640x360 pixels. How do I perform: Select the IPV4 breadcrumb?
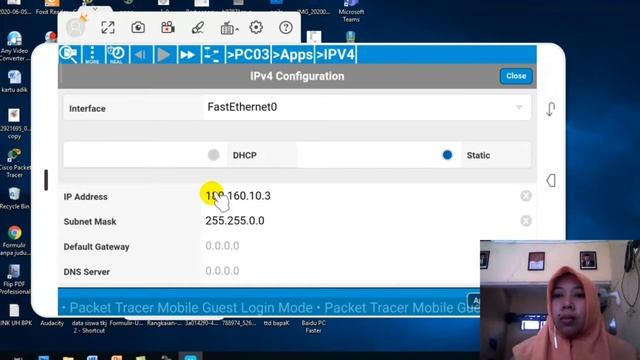(x=336, y=55)
